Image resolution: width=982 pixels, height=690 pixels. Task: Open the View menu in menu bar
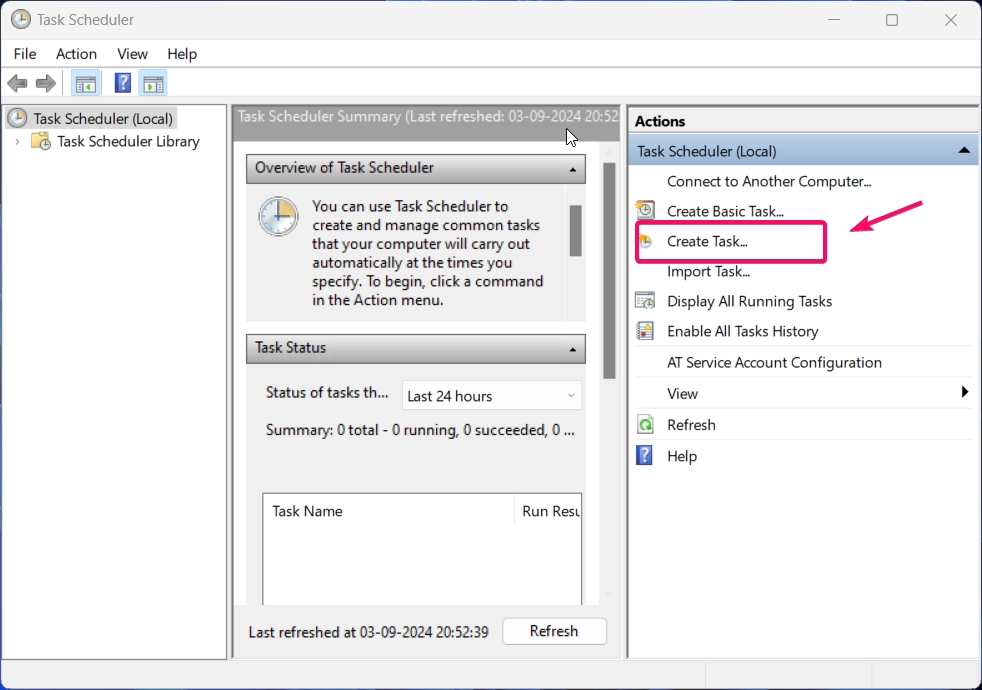point(132,54)
